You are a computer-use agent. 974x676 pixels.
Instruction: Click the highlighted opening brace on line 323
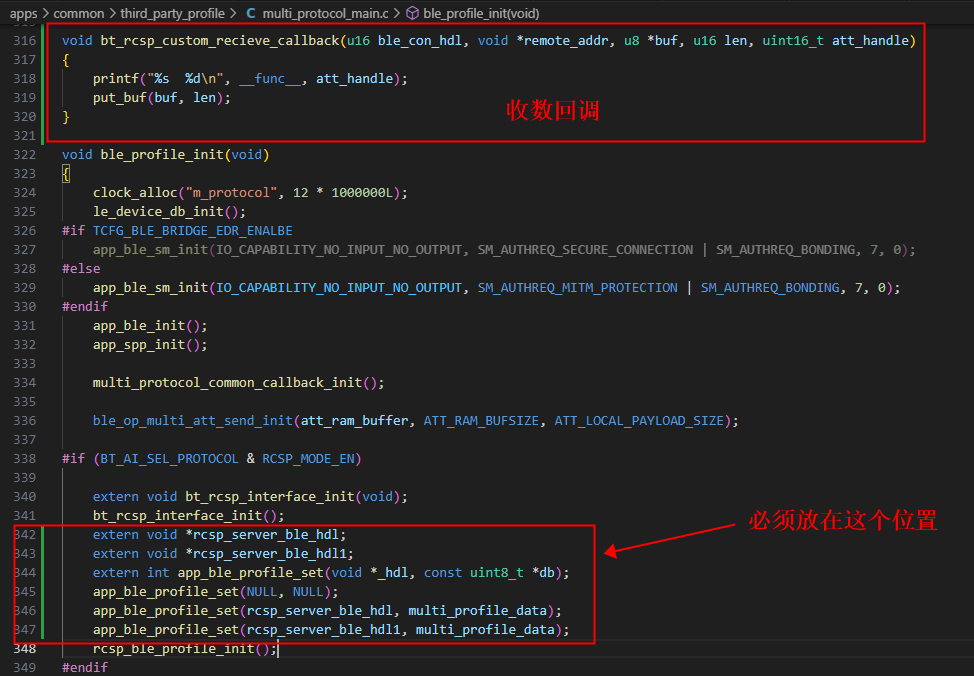coord(66,173)
